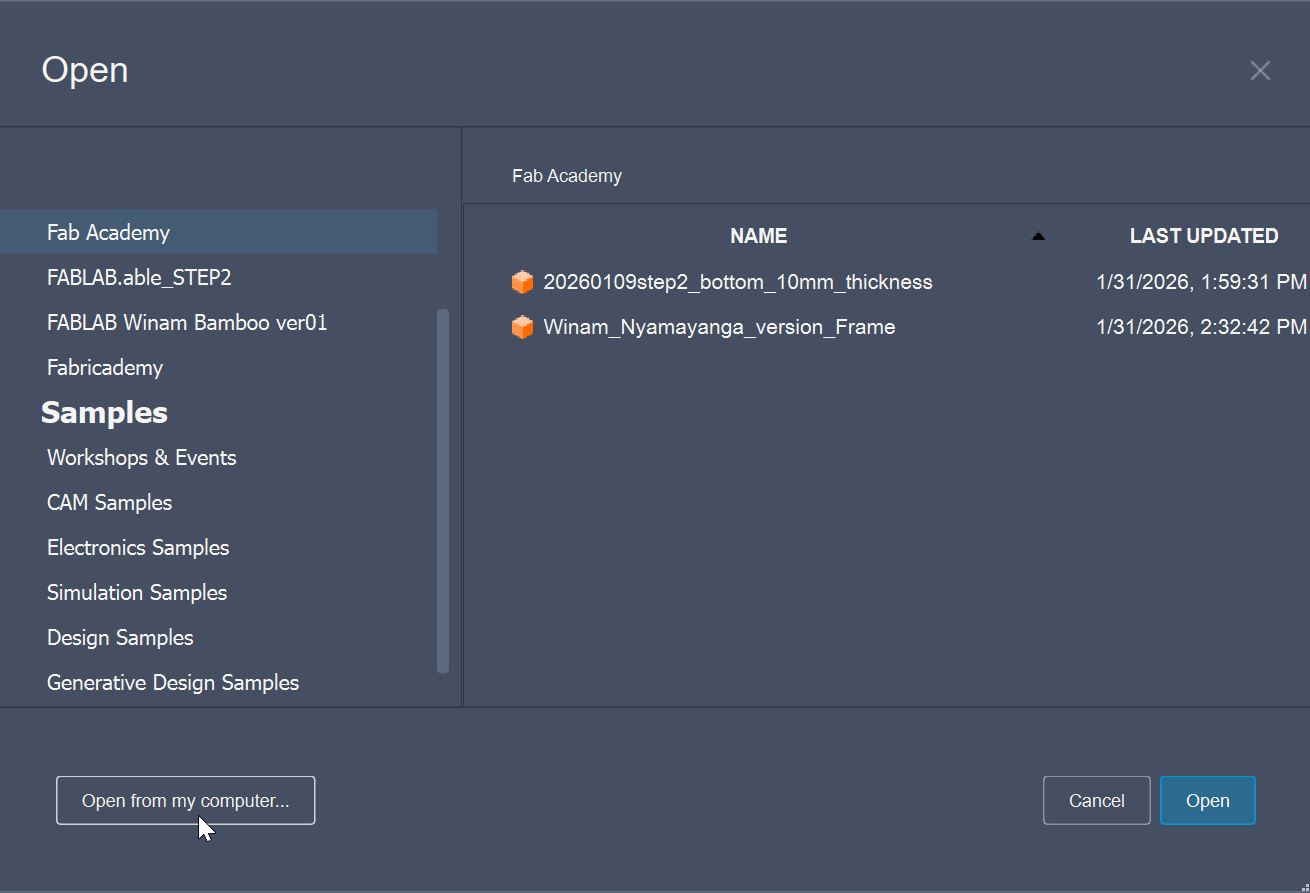The image size is (1310, 893).
Task: Browse the Electronics Samples folder
Action: pyautogui.click(x=138, y=547)
